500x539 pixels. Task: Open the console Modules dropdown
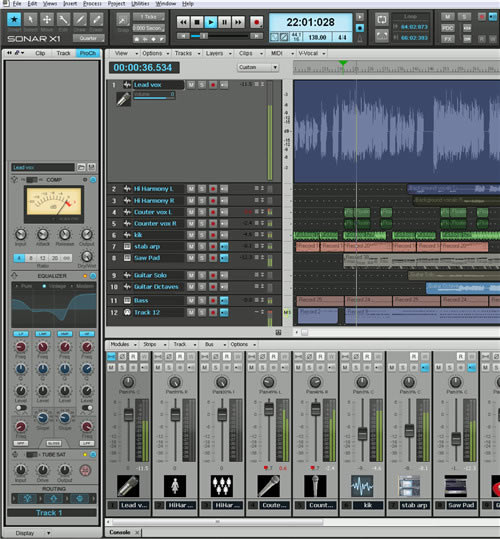(x=123, y=344)
